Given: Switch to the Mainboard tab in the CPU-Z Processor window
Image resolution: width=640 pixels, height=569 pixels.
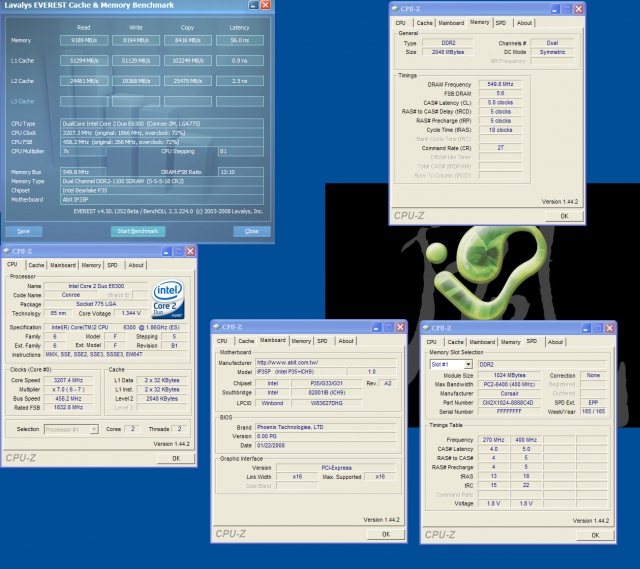Looking at the screenshot, I should tap(63, 265).
